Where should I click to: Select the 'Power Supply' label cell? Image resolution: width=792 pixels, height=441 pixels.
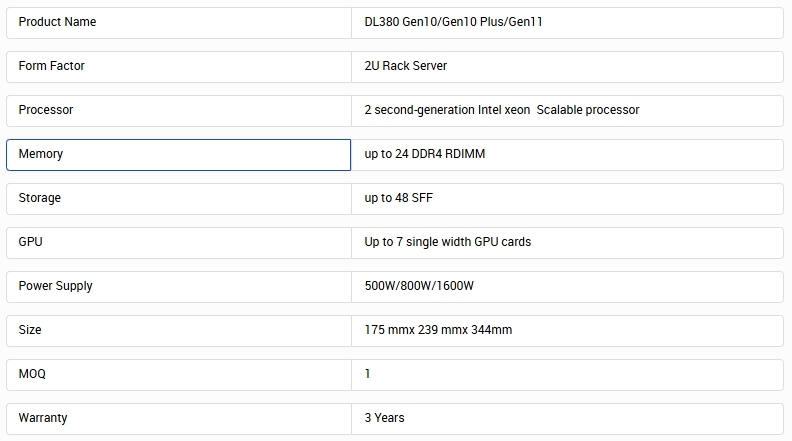coord(179,286)
